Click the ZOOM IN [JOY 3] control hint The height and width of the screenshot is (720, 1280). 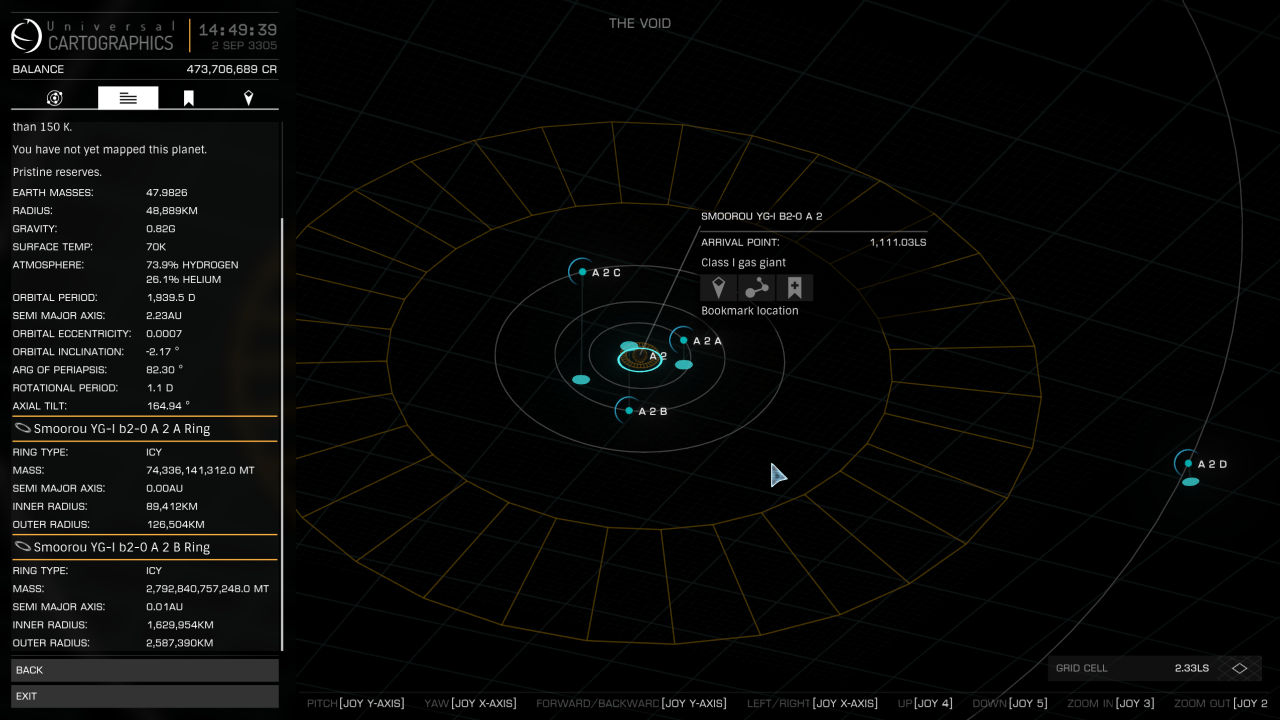1110,703
